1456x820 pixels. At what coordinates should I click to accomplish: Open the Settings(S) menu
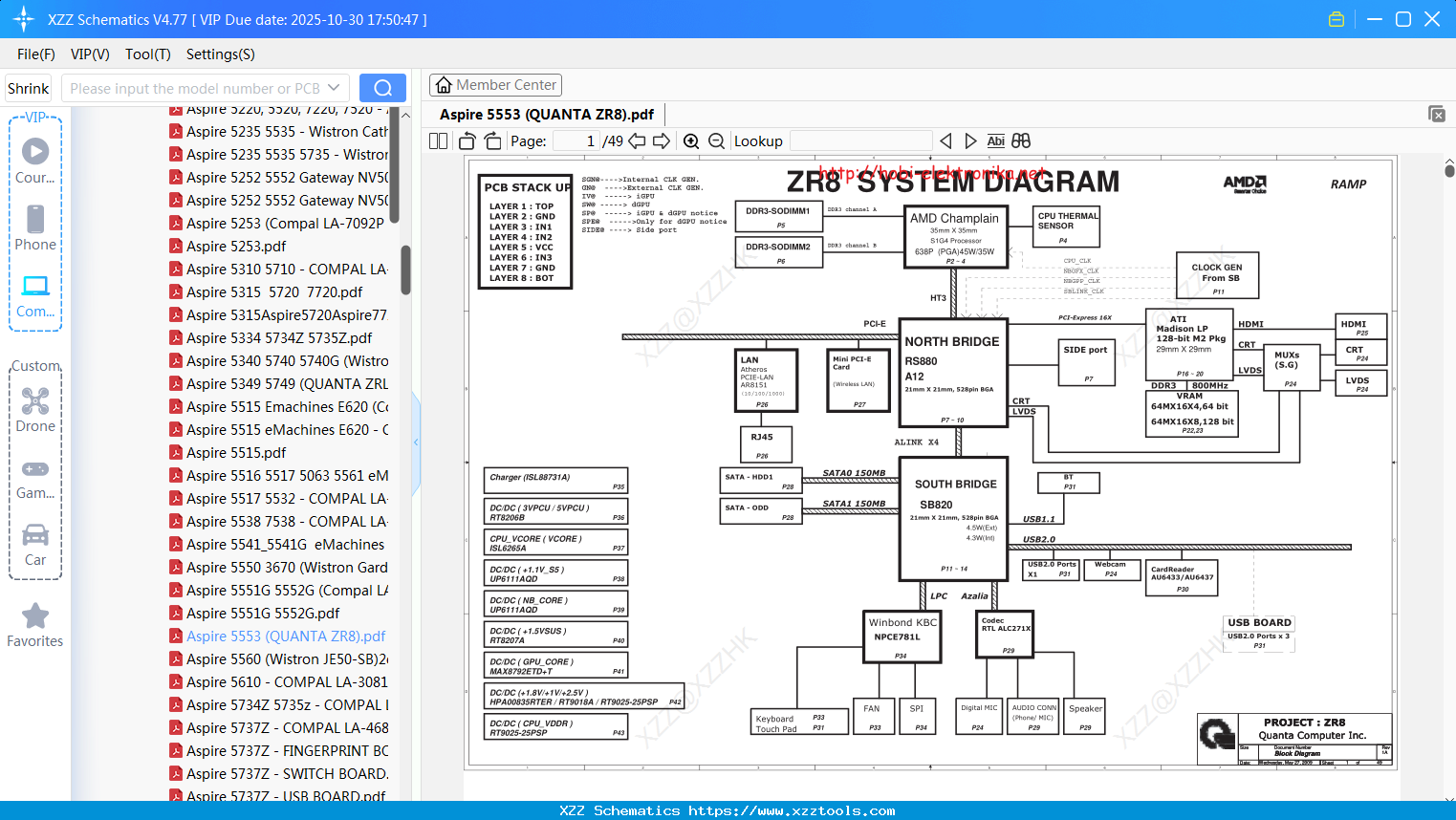pyautogui.click(x=221, y=54)
